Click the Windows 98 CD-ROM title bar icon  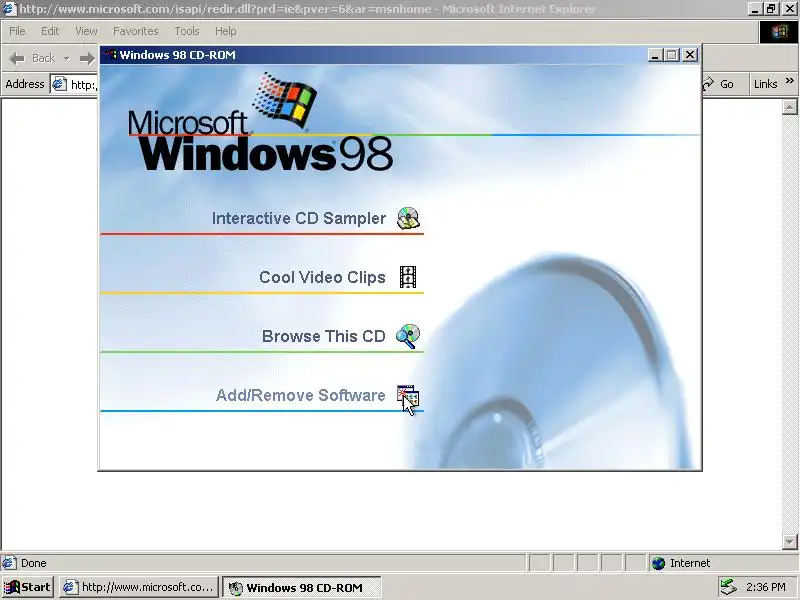pos(110,55)
